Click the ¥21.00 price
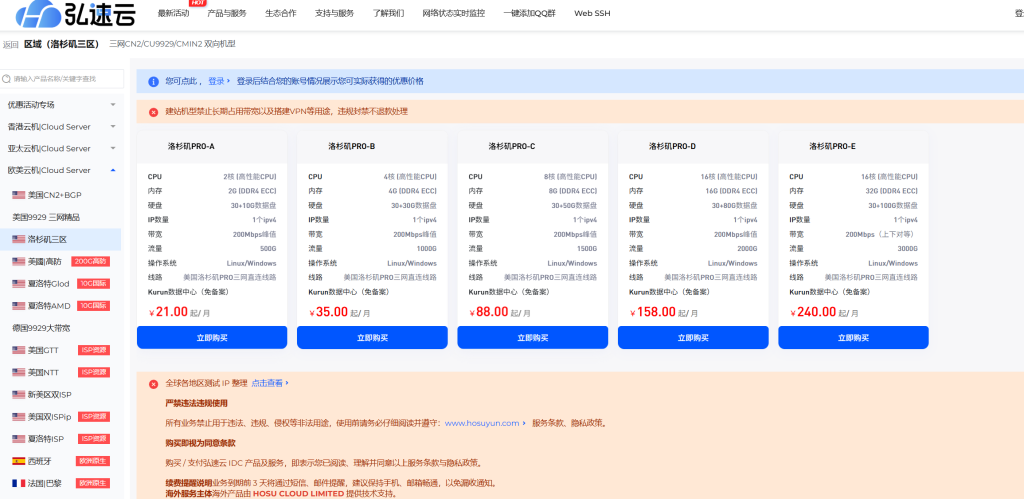 (168, 312)
